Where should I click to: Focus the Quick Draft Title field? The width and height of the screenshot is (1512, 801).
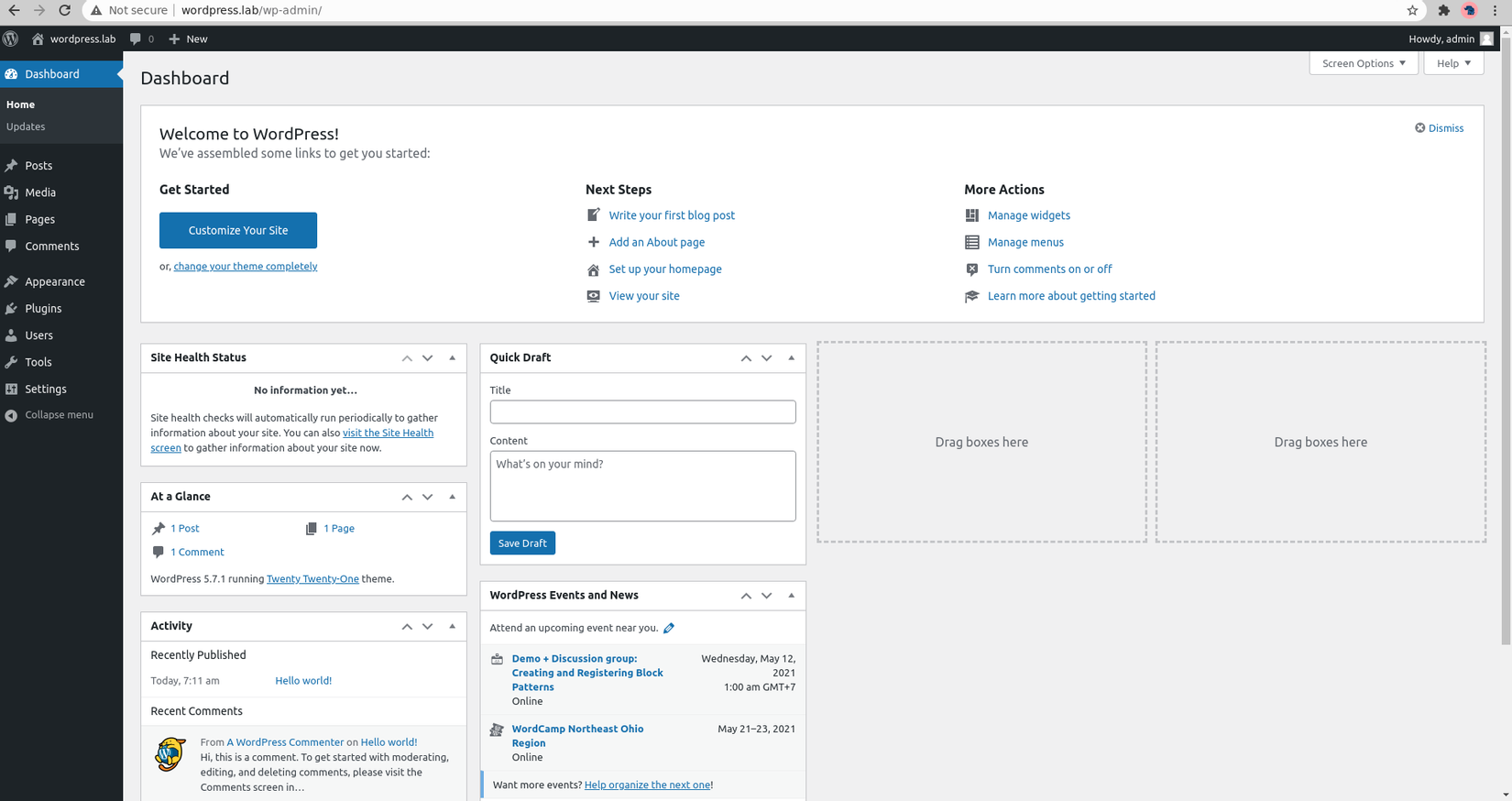(642, 411)
